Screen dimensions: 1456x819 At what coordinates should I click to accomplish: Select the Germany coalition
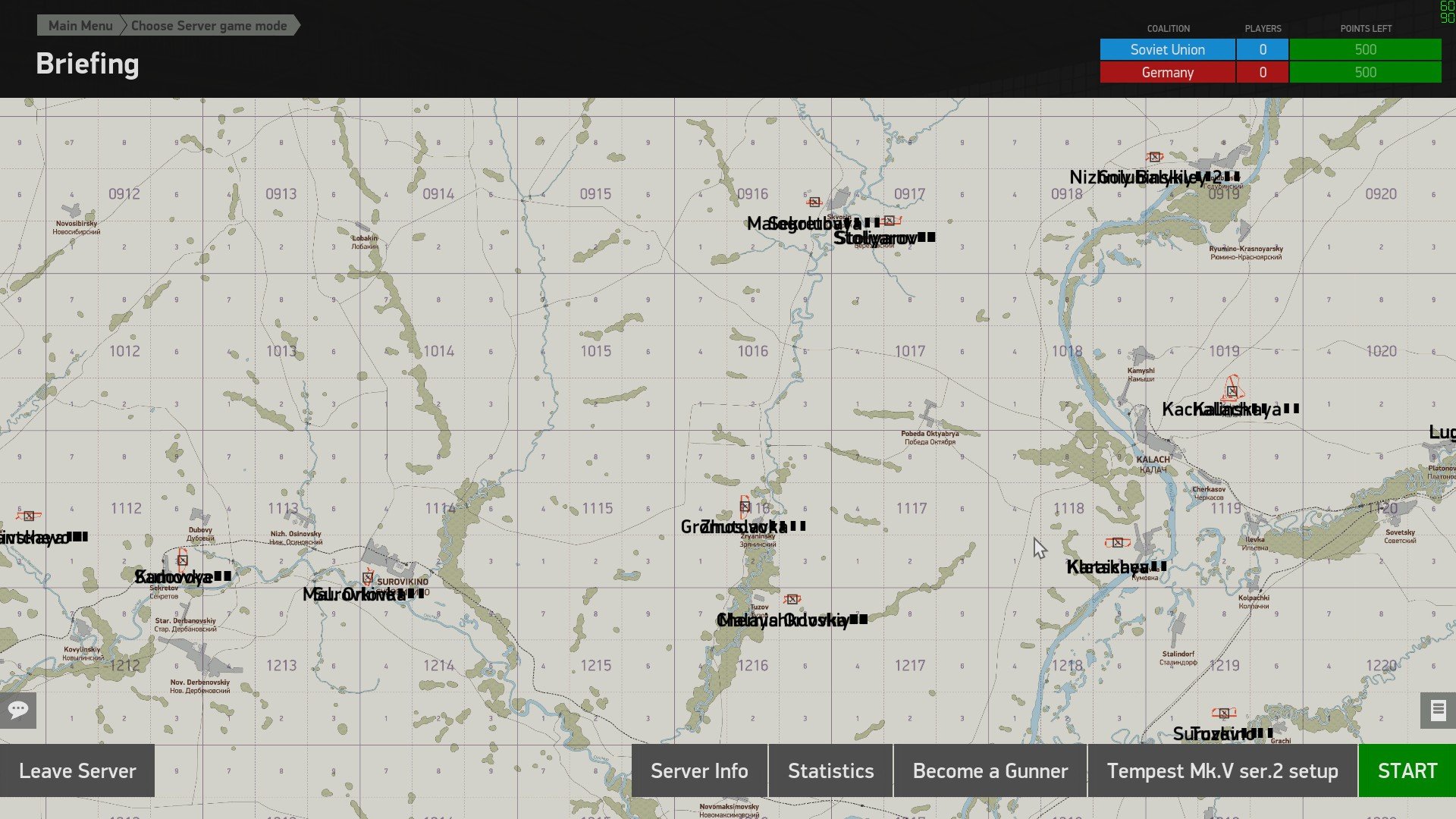(1168, 73)
